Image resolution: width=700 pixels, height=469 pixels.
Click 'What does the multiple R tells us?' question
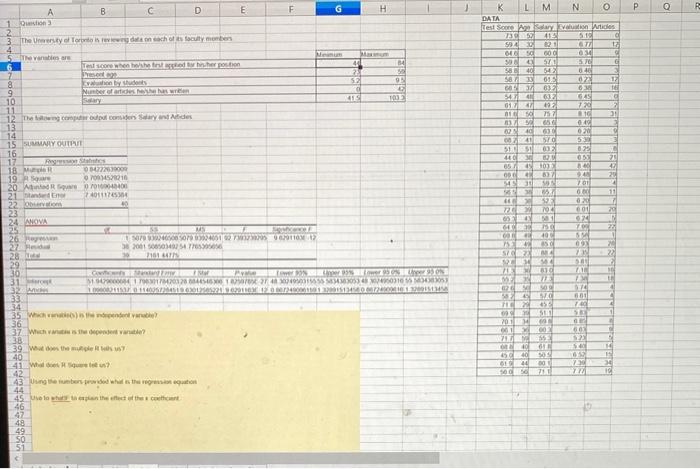(x=77, y=348)
